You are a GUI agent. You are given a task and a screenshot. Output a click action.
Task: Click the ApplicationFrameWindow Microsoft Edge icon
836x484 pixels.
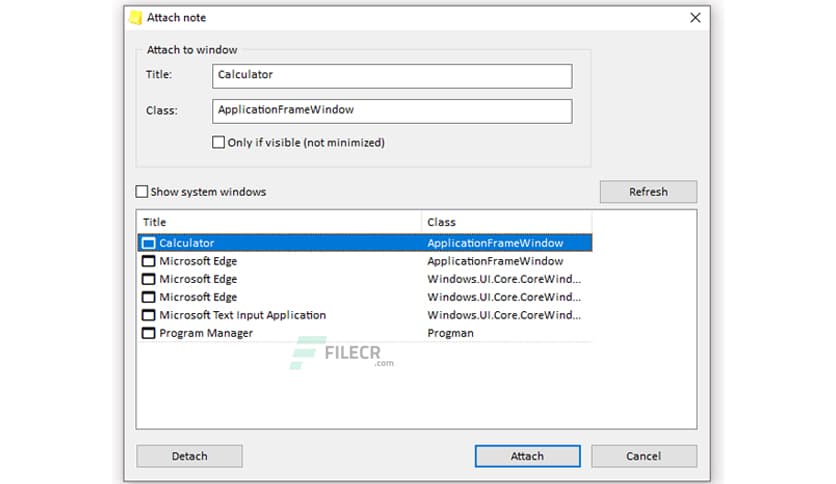[149, 261]
